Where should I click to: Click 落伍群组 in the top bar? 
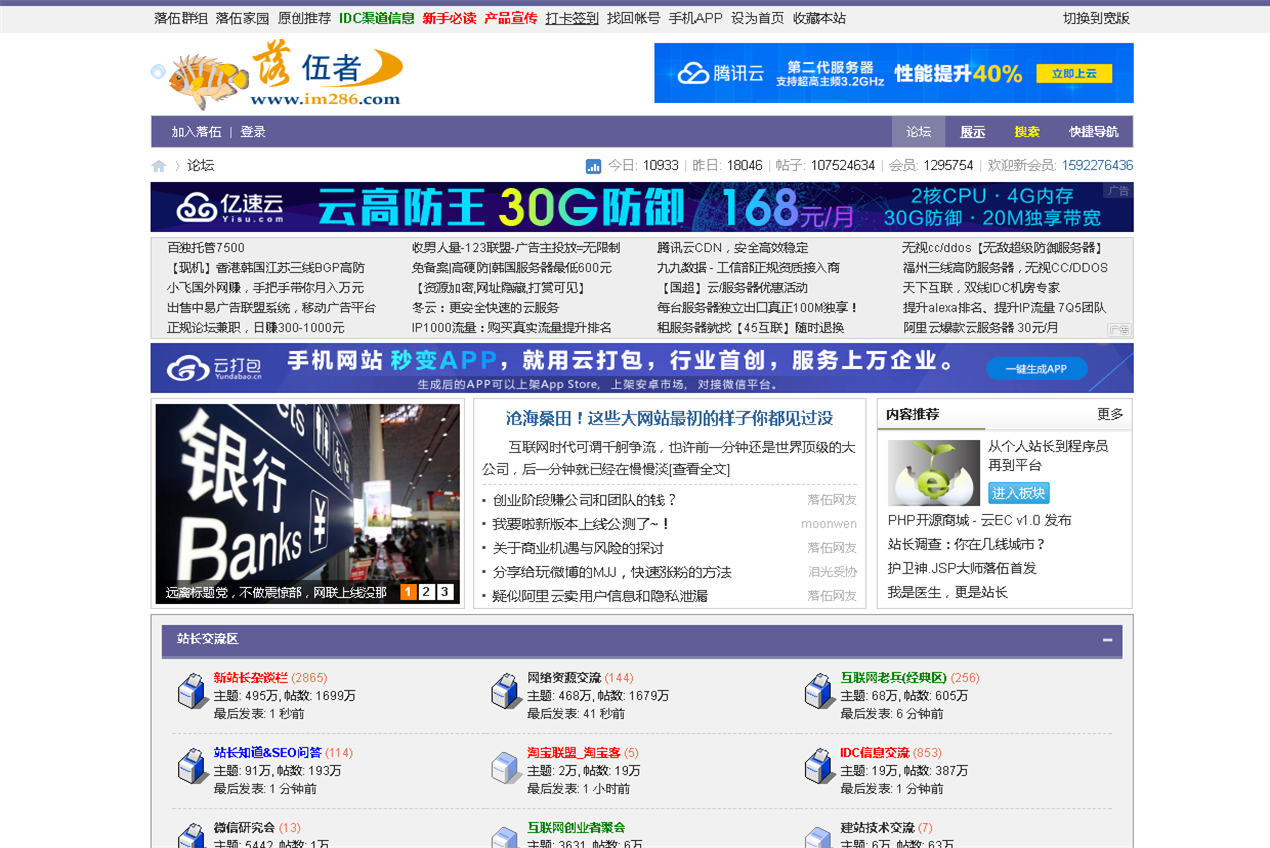(181, 18)
